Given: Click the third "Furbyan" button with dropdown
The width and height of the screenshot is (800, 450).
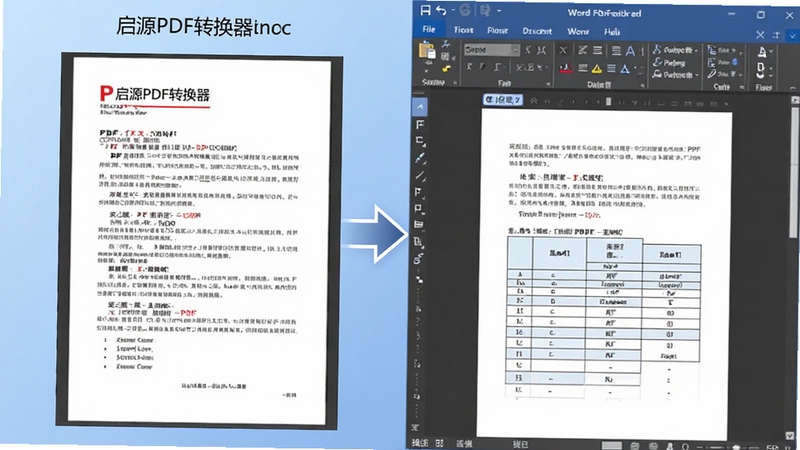Looking at the screenshot, I should point(675,75).
